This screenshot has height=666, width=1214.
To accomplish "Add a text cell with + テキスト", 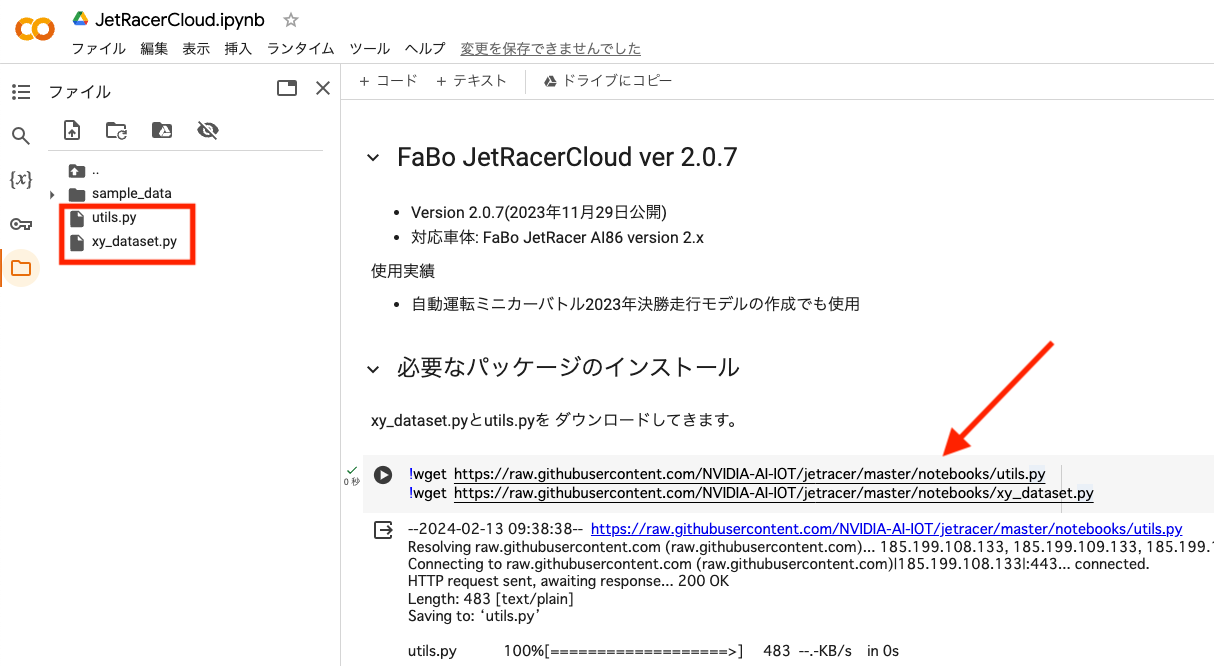I will pos(471,81).
